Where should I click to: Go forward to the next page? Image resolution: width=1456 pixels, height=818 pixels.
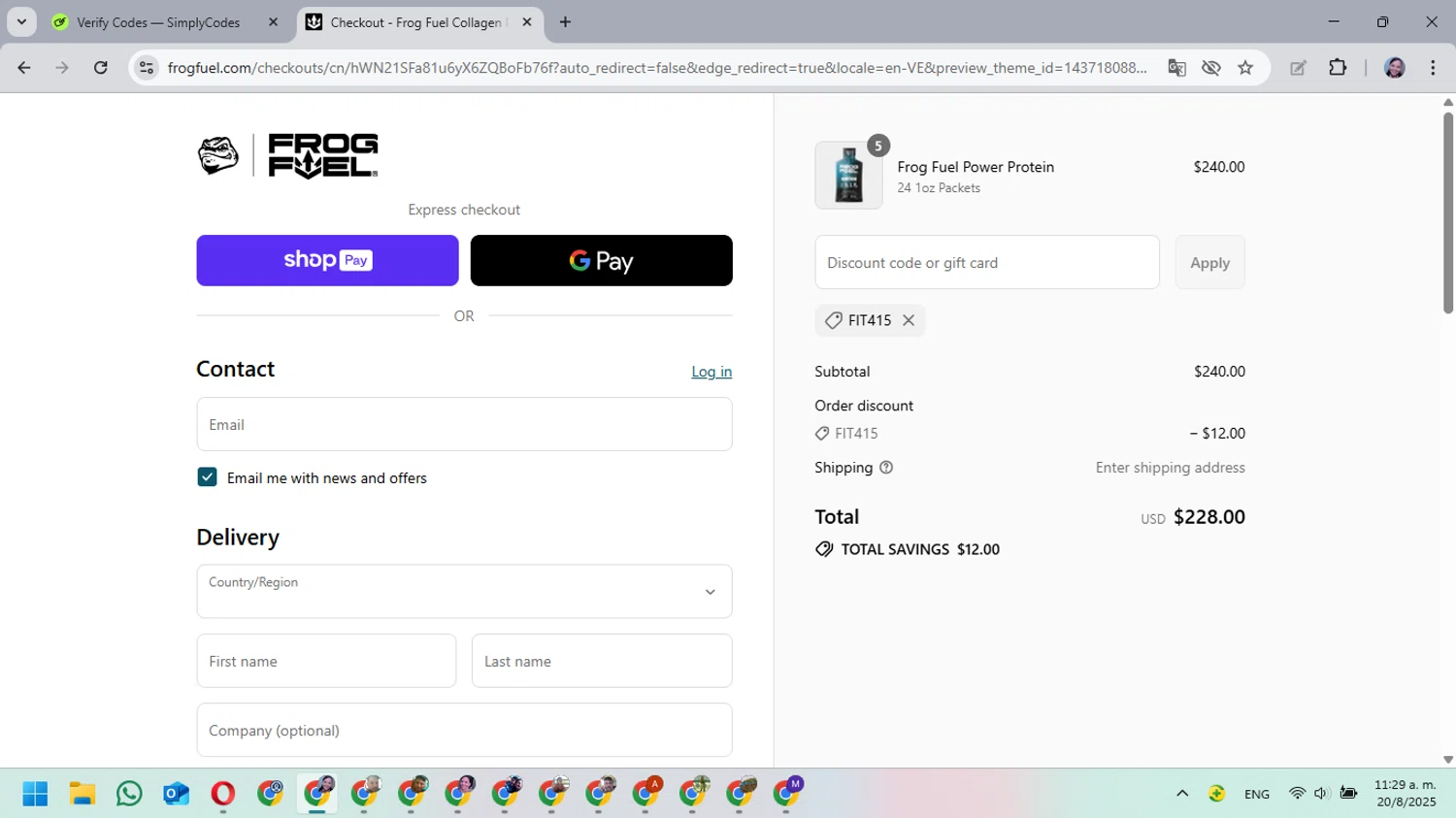tap(62, 68)
